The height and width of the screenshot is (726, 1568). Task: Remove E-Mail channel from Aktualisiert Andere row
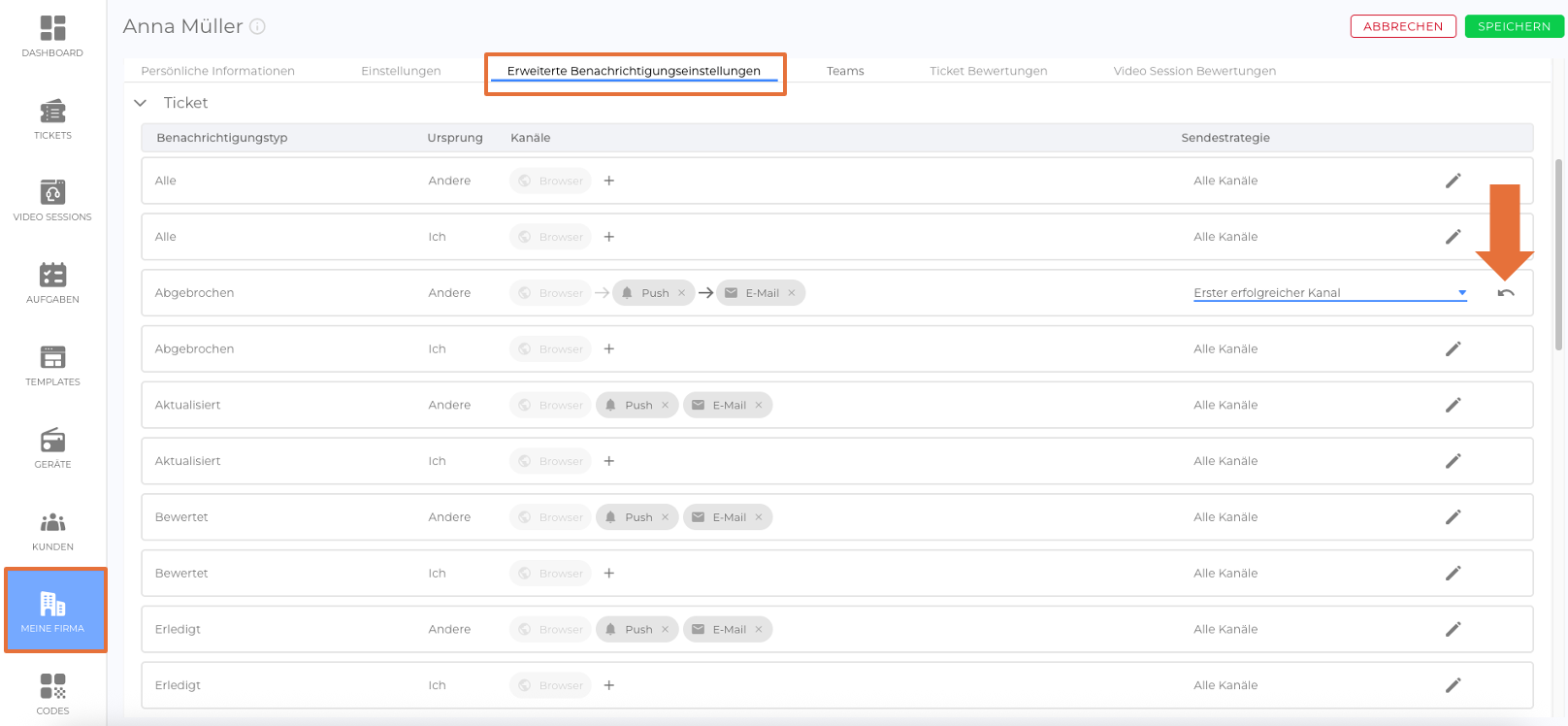click(x=759, y=406)
